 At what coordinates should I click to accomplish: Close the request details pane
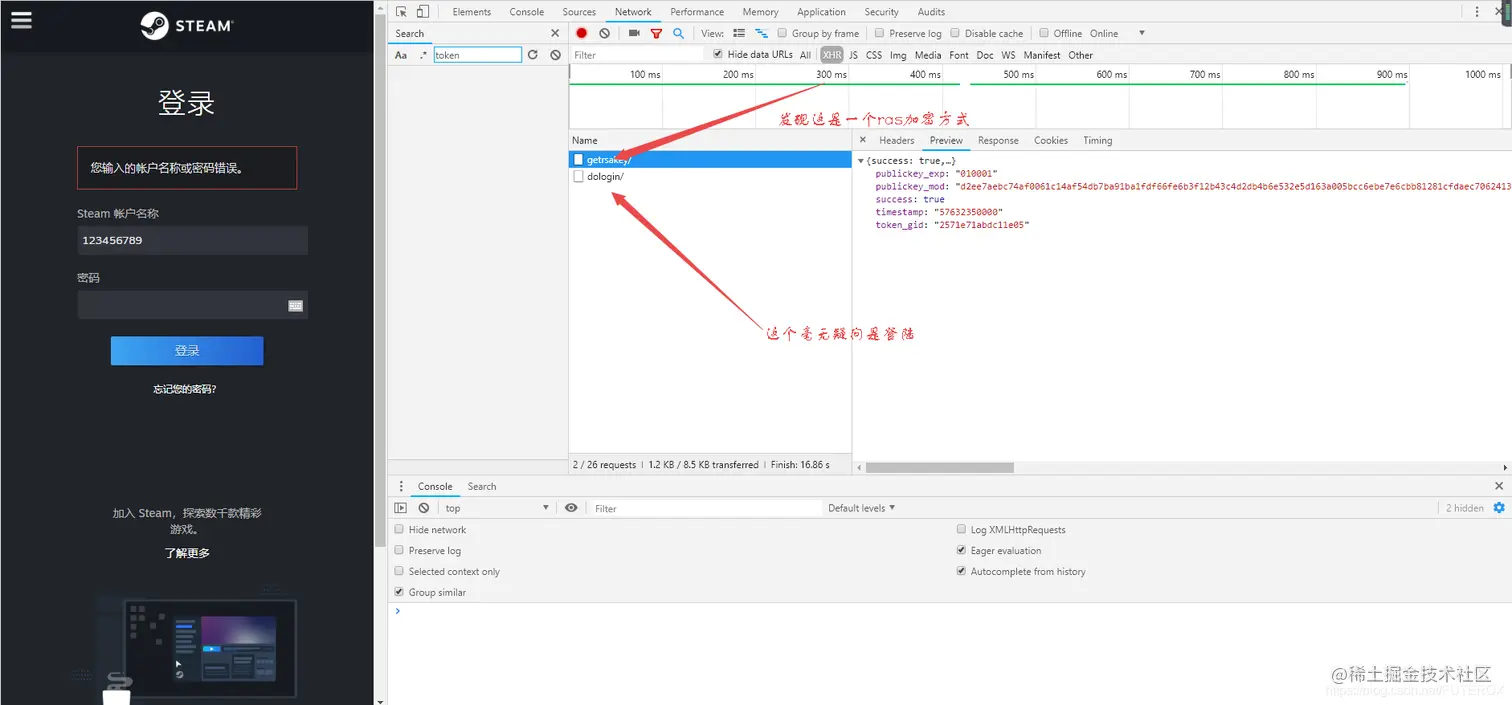863,140
